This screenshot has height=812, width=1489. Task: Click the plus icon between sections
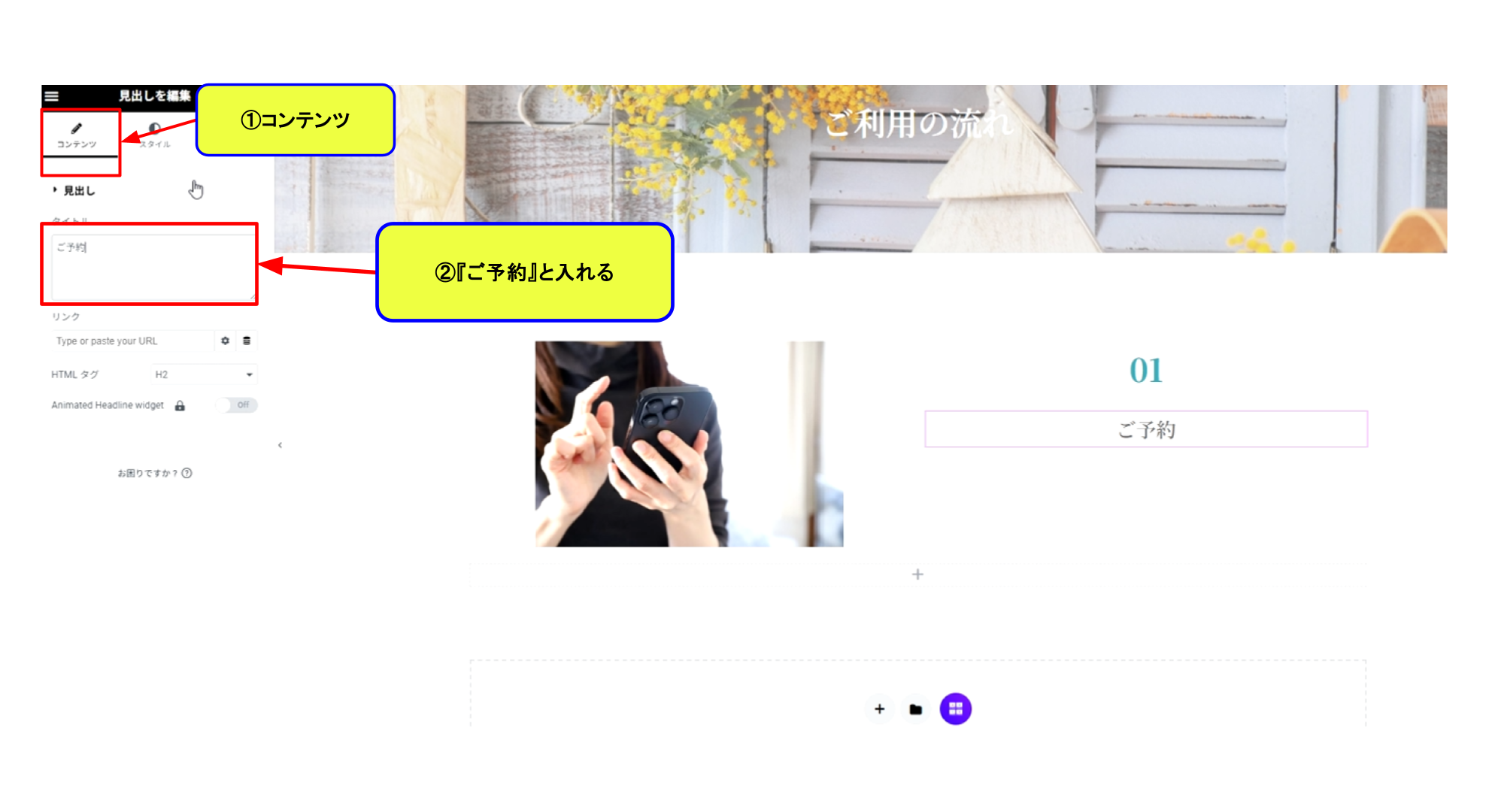point(917,574)
